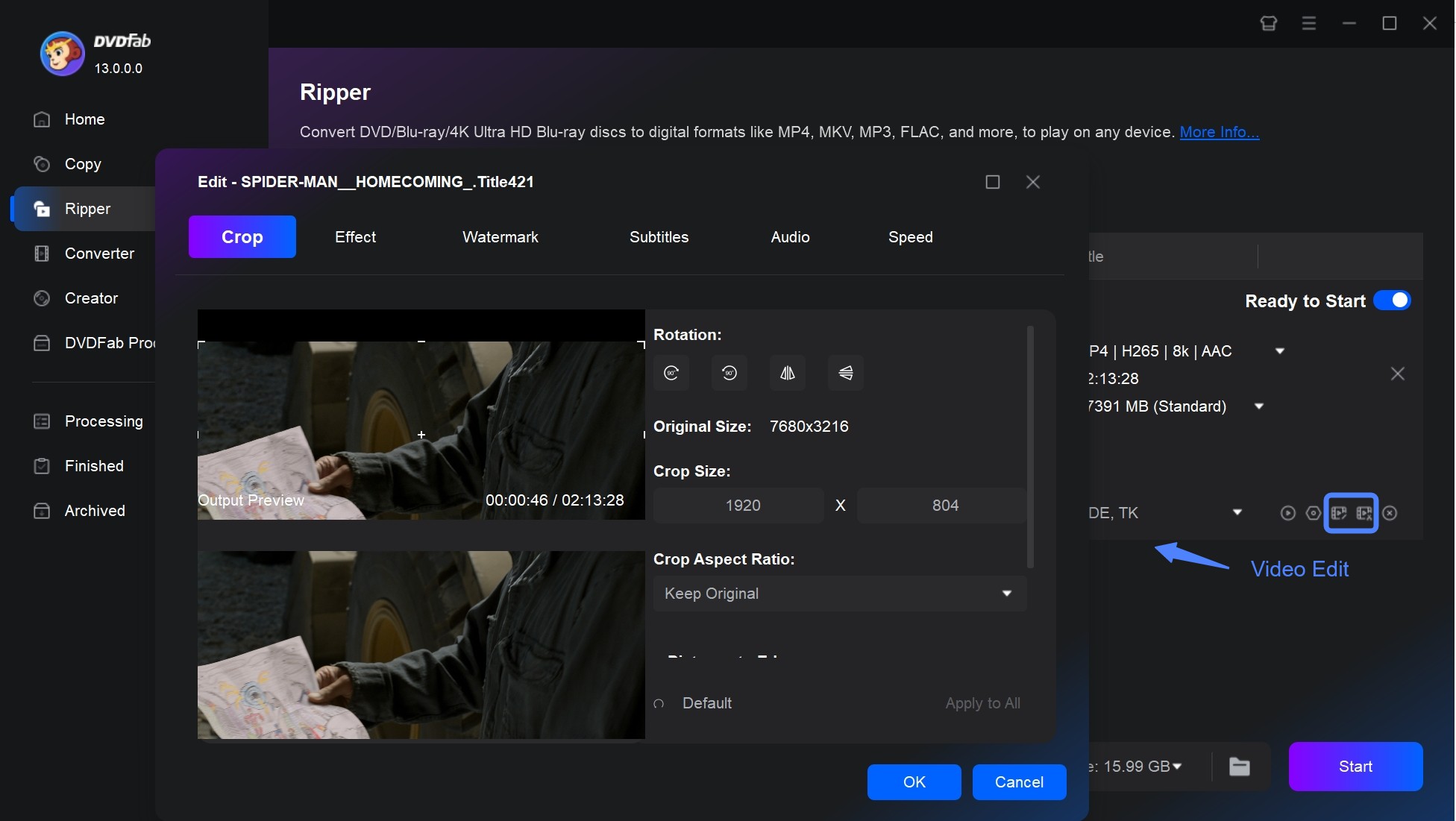The image size is (1456, 821).
Task: Click the circular radio button left of default
Action: point(660,702)
